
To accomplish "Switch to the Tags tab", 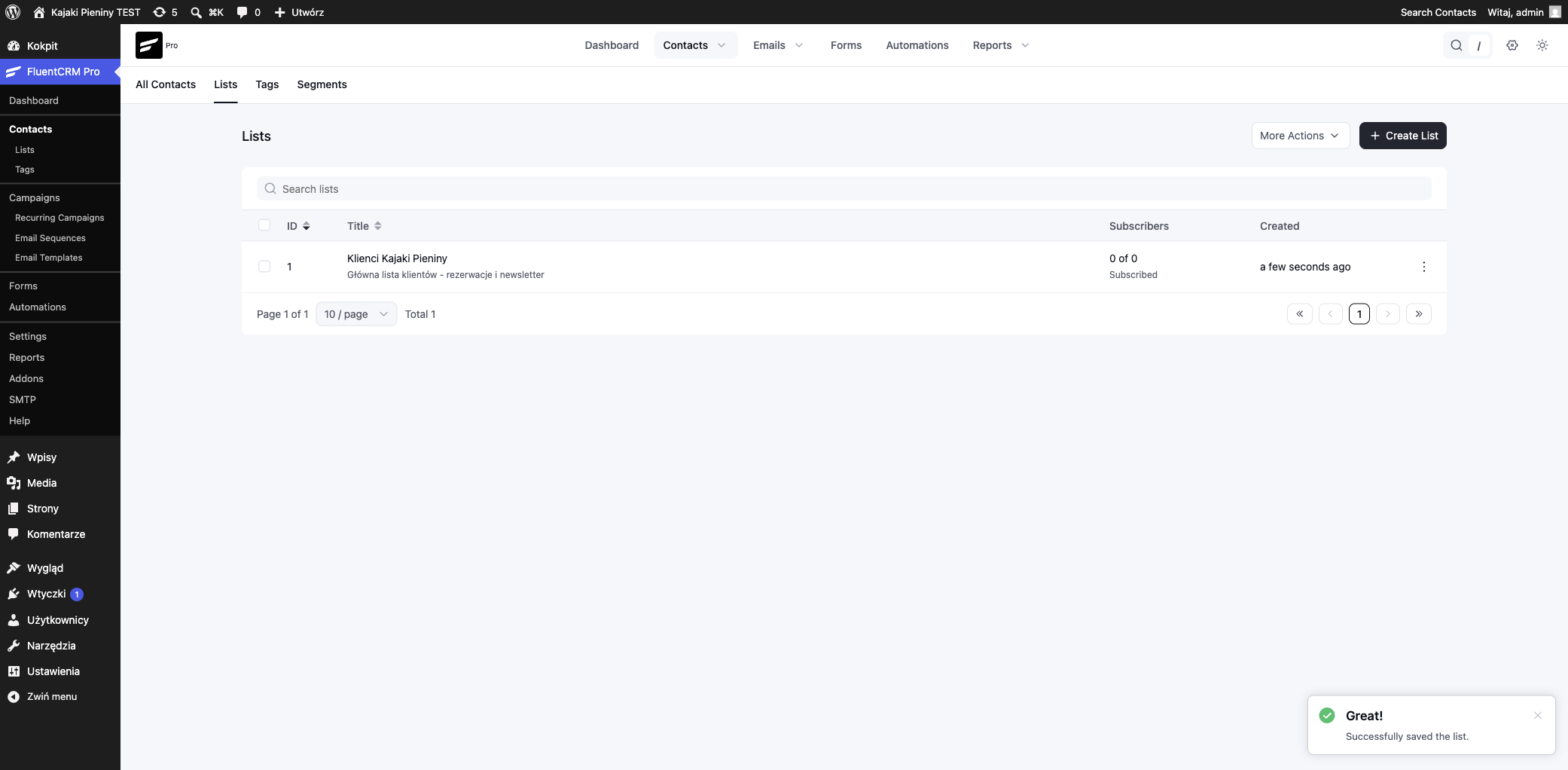I will (x=267, y=84).
